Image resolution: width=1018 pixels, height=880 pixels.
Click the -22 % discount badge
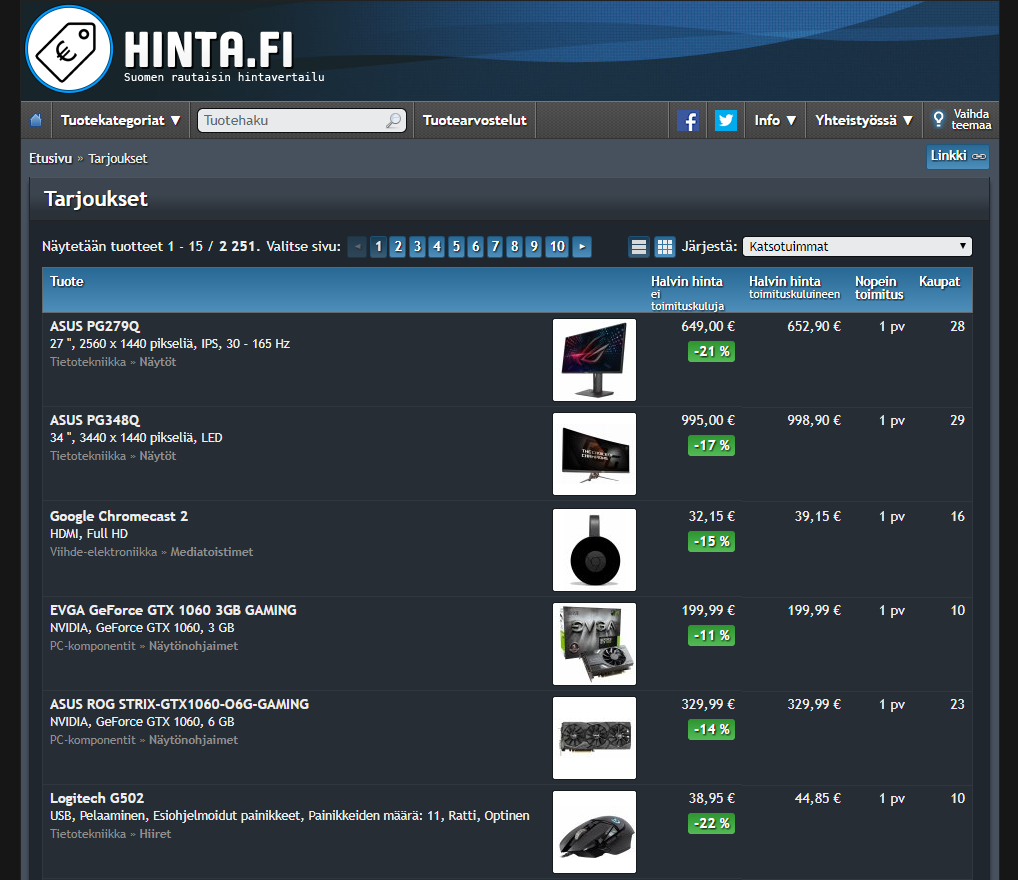click(x=712, y=823)
